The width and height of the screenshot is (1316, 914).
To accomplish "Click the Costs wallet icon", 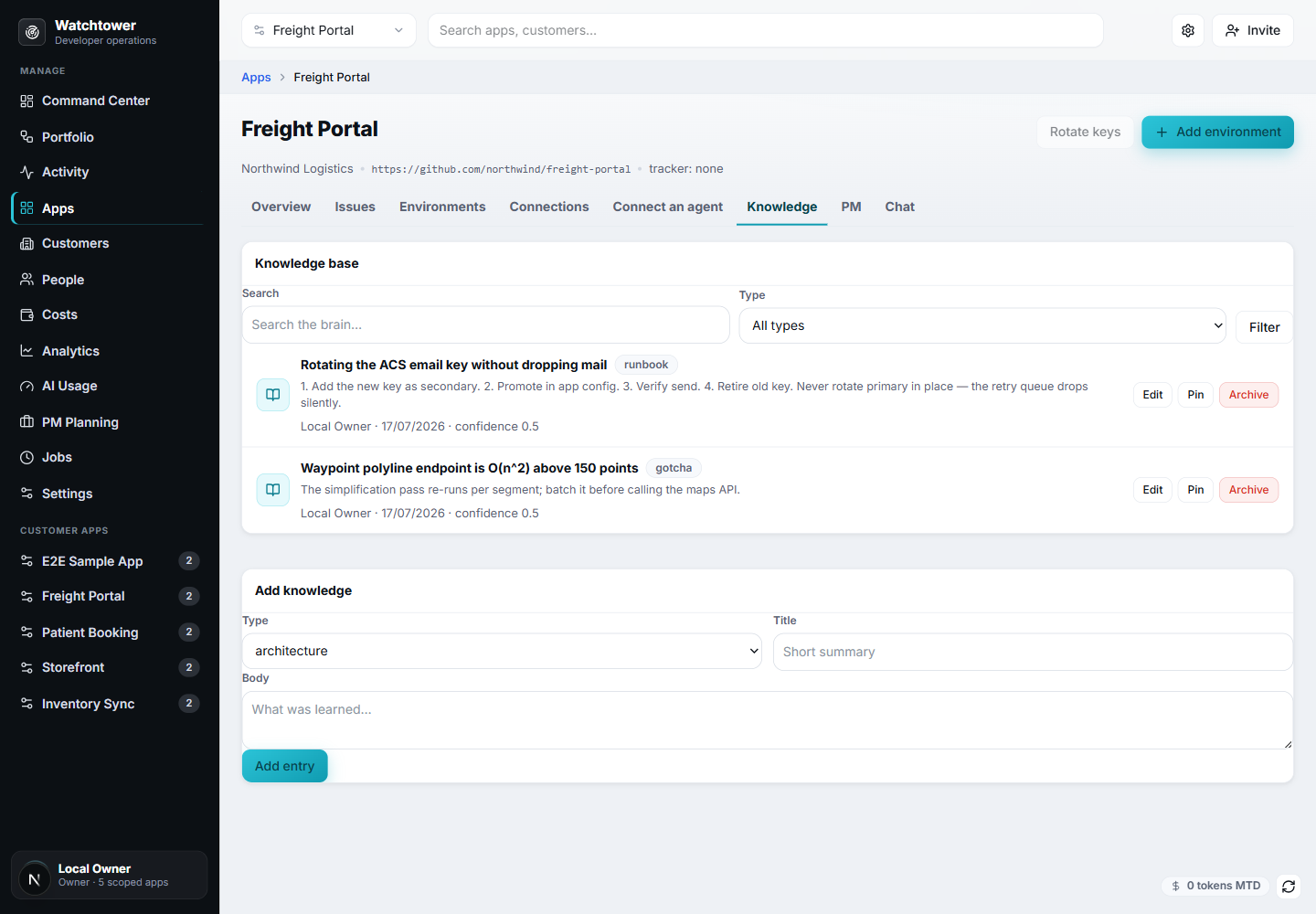I will click(x=27, y=314).
